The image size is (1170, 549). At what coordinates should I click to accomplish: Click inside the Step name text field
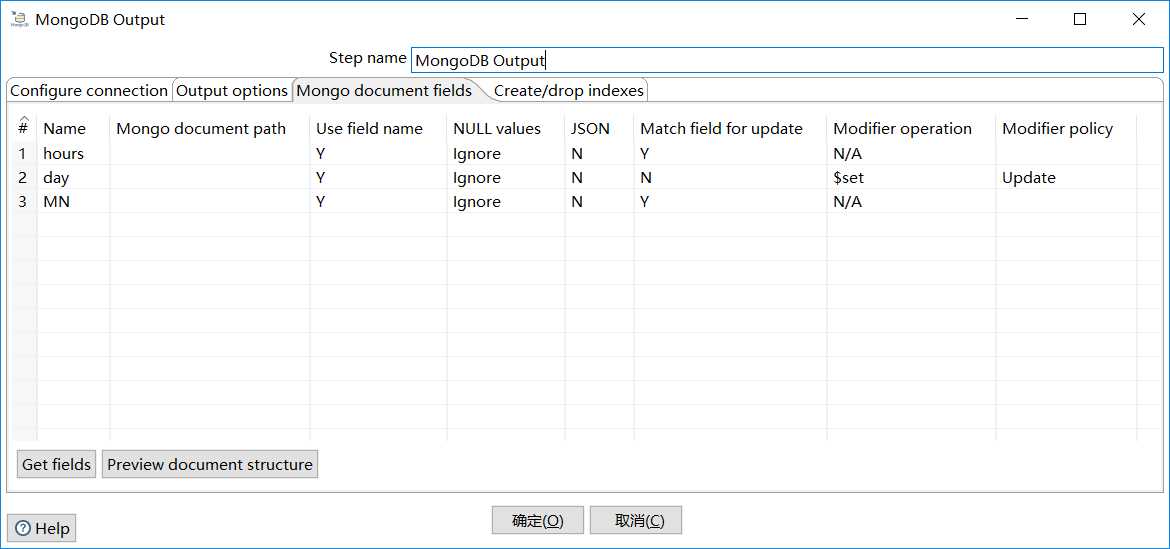[x=786, y=60]
